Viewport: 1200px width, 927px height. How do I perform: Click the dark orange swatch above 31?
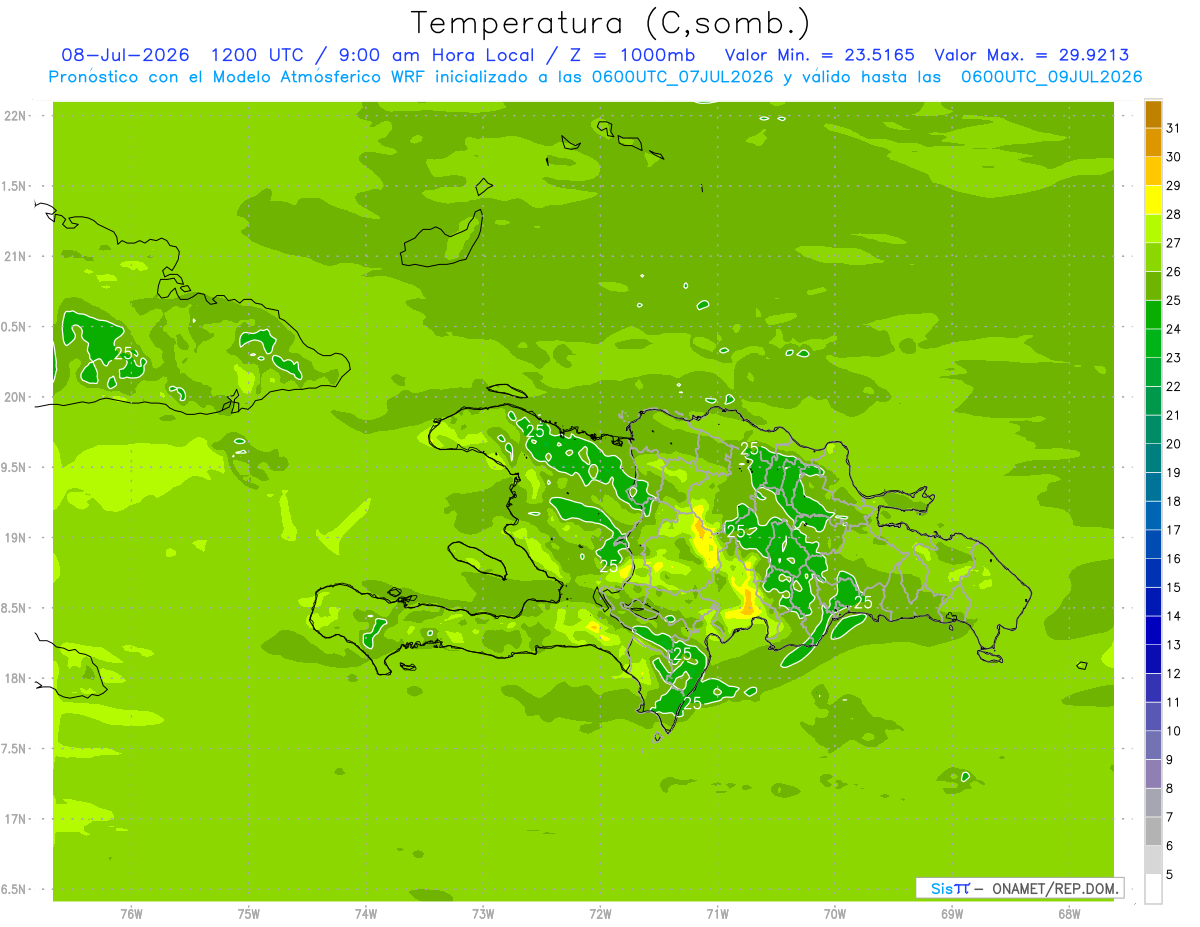pyautogui.click(x=1153, y=114)
